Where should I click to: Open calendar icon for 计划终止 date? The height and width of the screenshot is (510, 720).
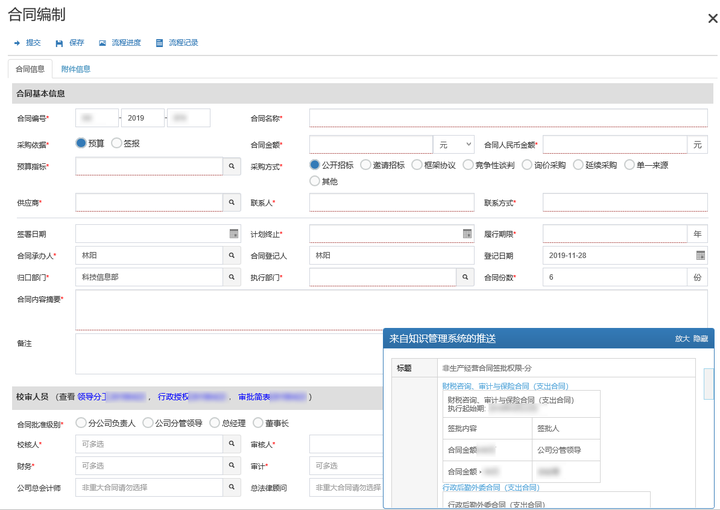pos(467,234)
